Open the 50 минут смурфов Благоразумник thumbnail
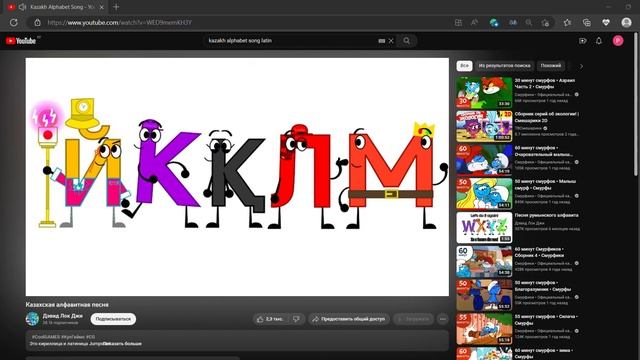 tap(484, 295)
